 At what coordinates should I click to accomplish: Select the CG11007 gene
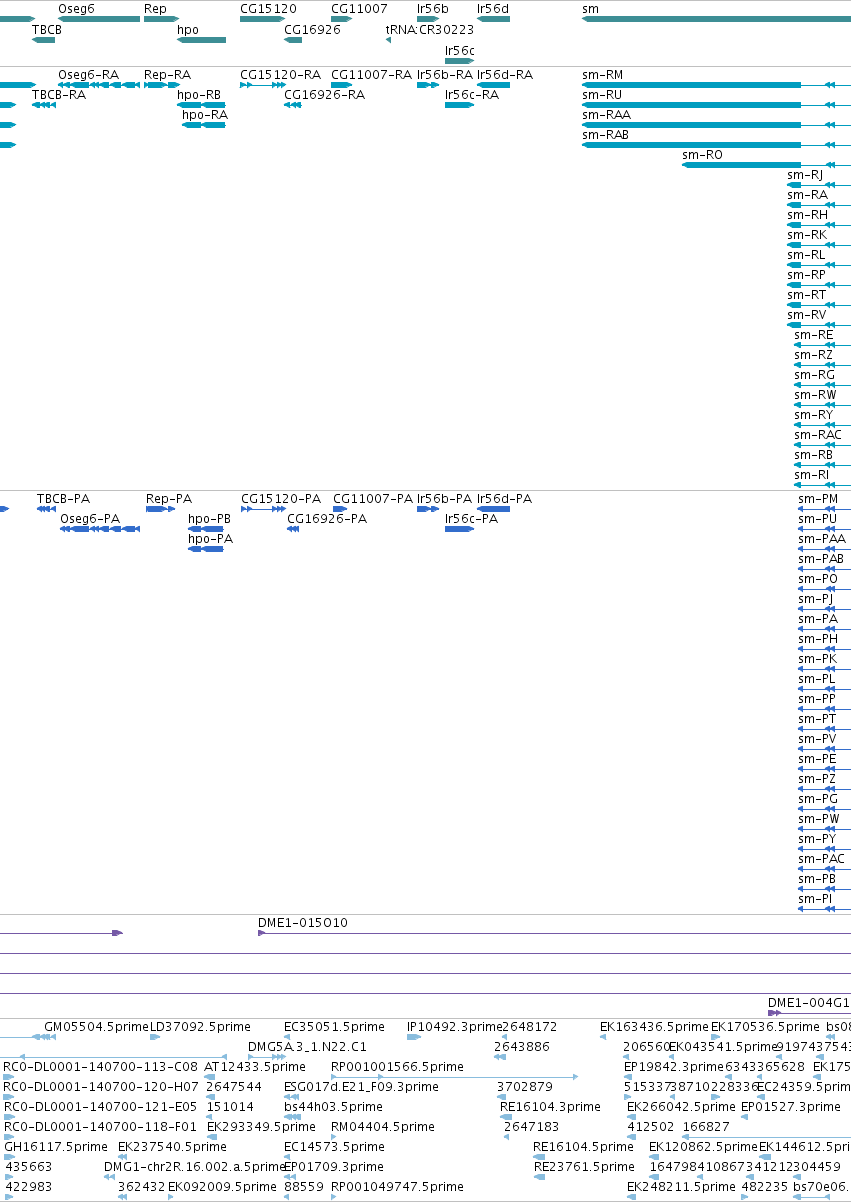point(341,20)
